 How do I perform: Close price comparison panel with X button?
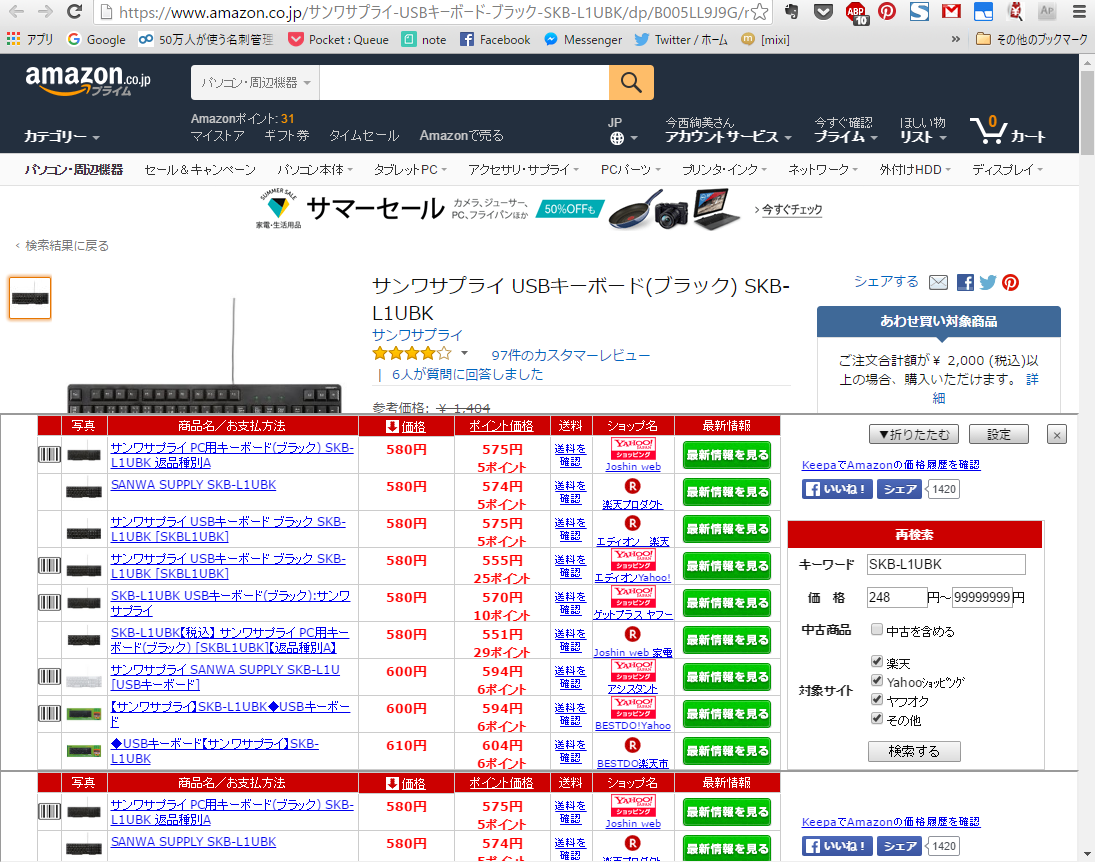(1058, 434)
